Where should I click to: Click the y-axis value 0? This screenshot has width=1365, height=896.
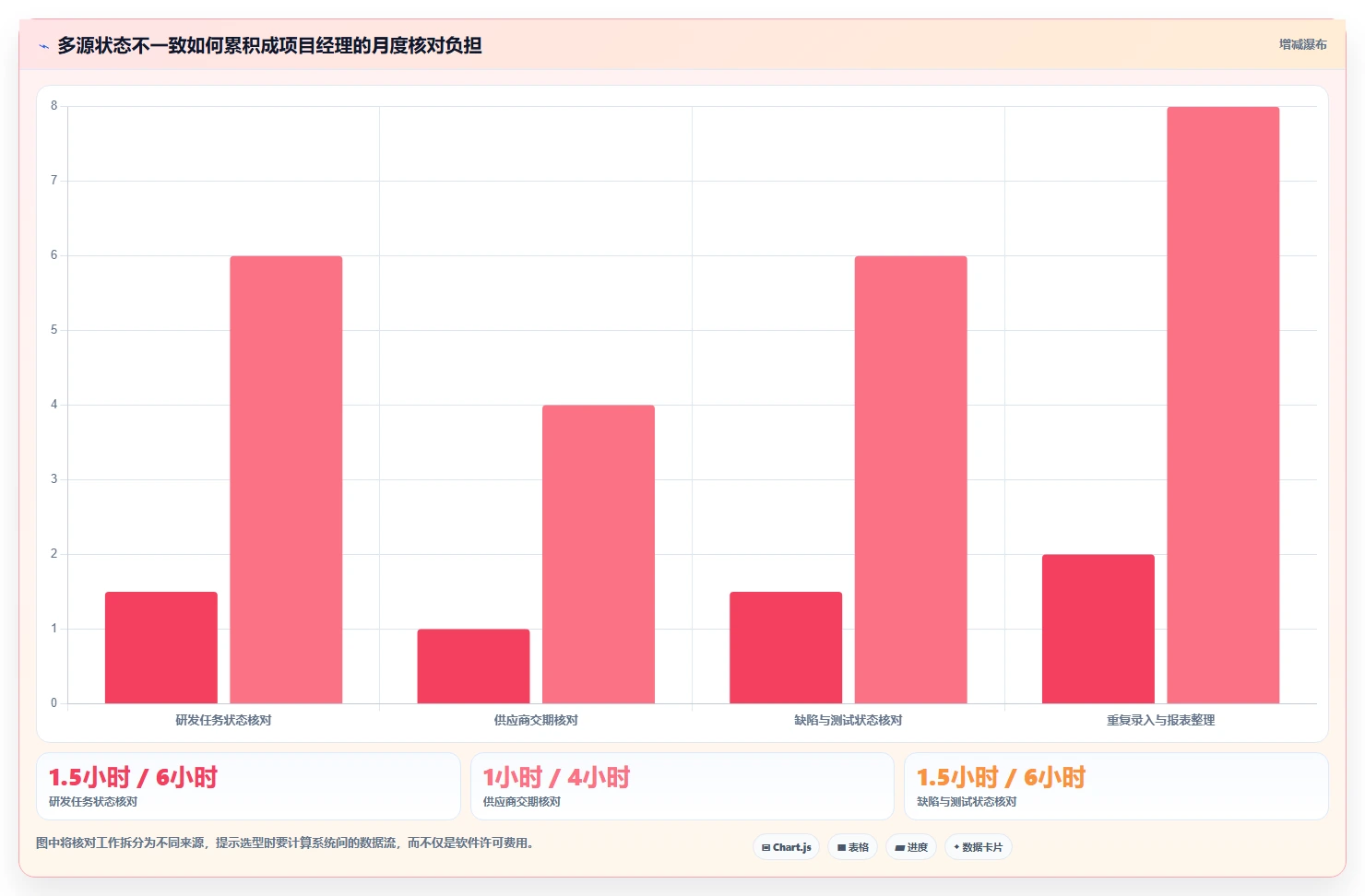pos(53,703)
